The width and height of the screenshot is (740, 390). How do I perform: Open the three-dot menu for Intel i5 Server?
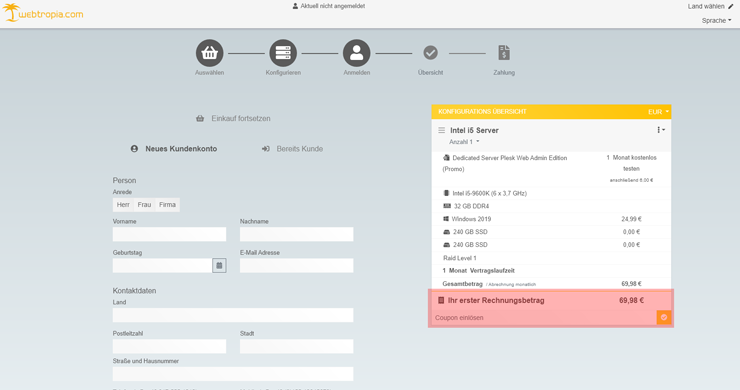point(661,130)
